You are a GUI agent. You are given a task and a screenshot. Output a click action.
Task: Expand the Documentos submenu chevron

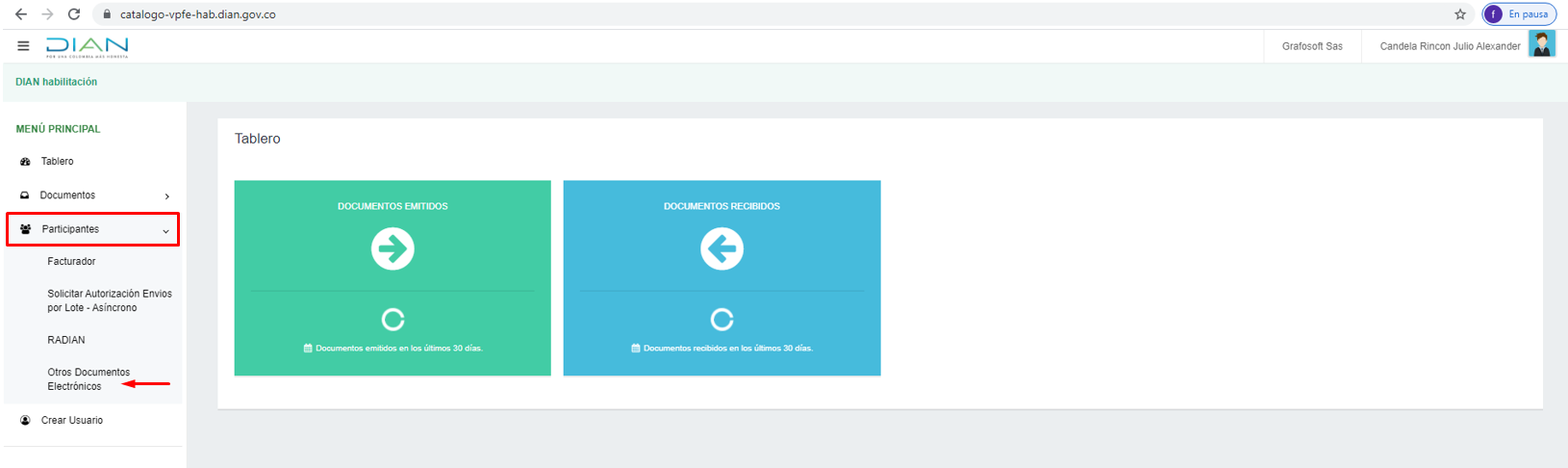[x=167, y=196]
